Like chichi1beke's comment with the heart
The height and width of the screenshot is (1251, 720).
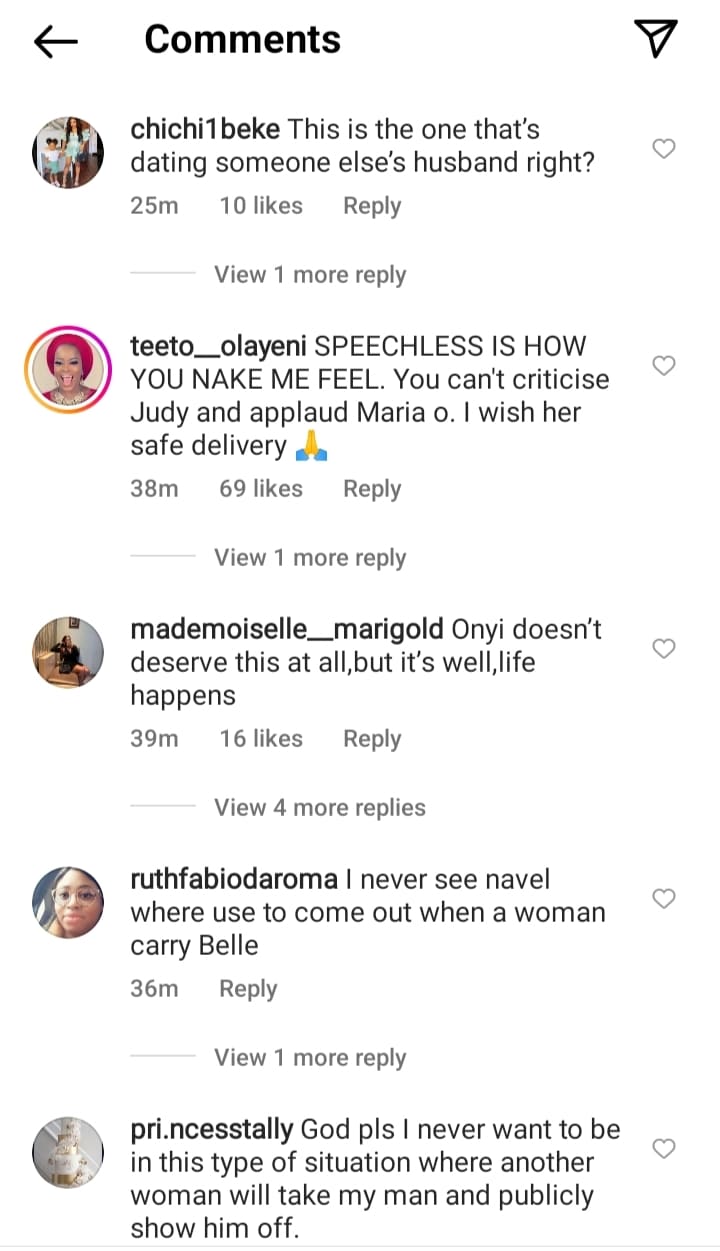tap(664, 149)
